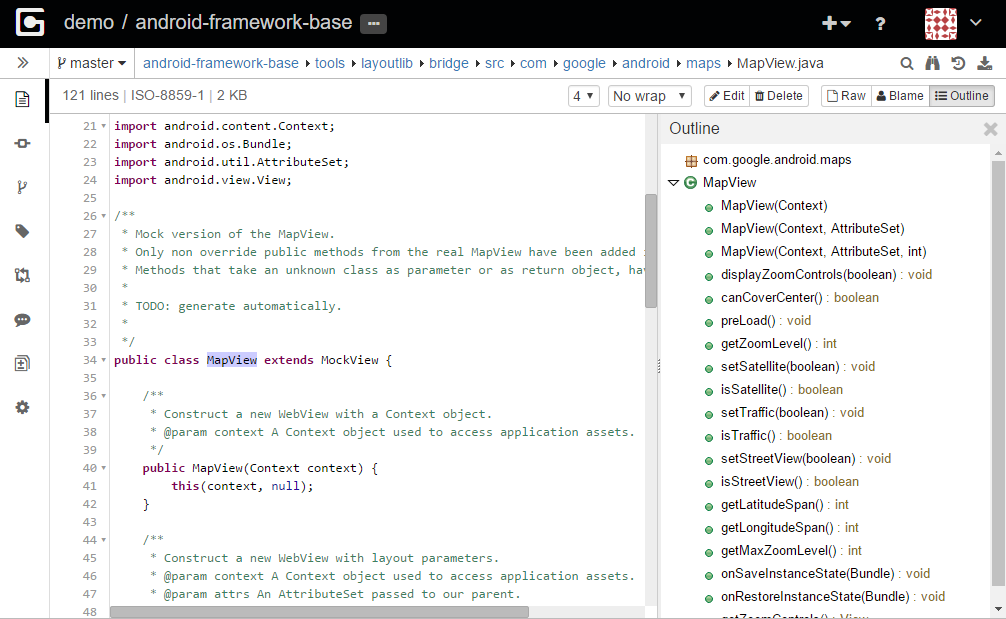Click the code editor vertical scrollbar thumb
Image resolution: width=1006 pixels, height=619 pixels.
coord(651,251)
